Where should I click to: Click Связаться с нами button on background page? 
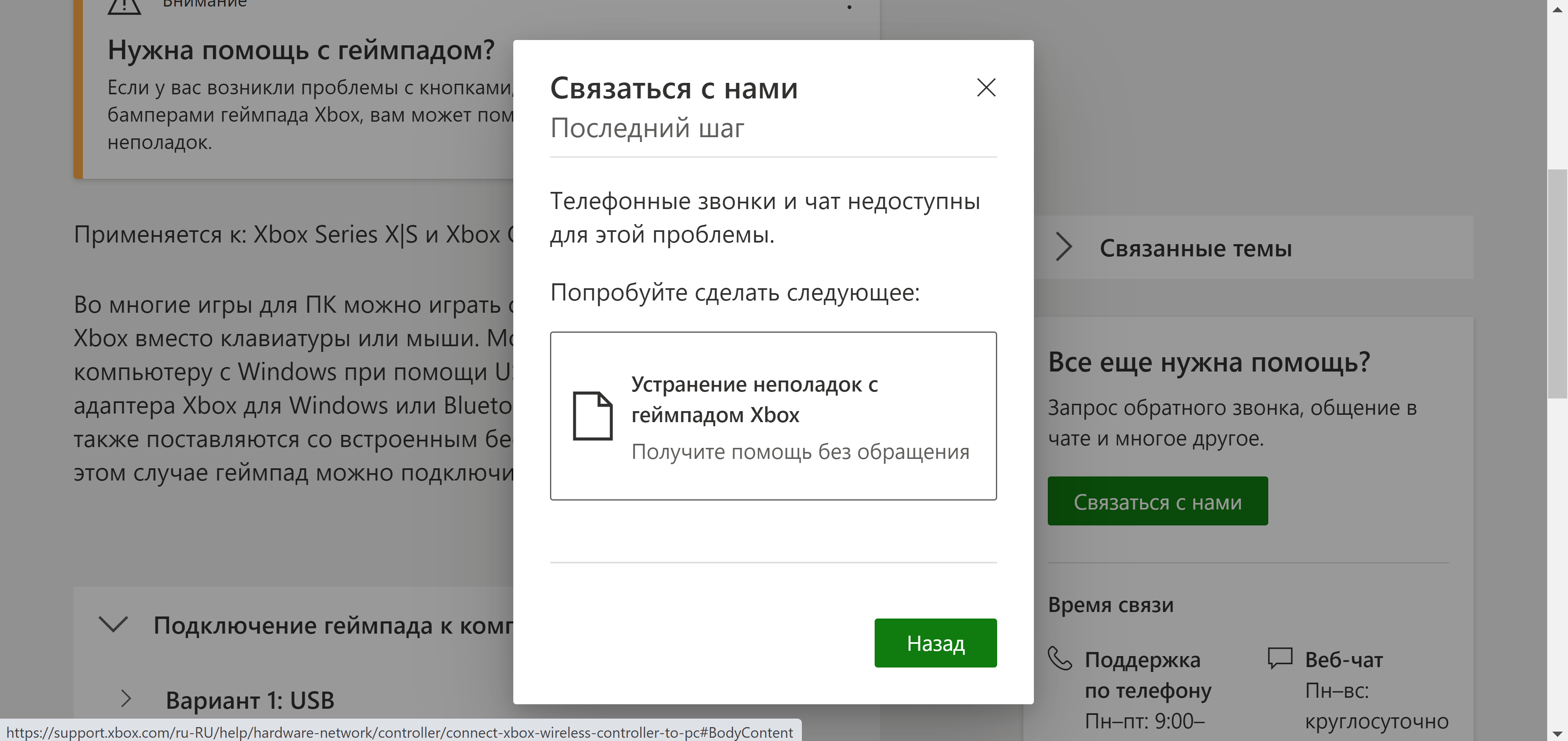pos(1157,501)
